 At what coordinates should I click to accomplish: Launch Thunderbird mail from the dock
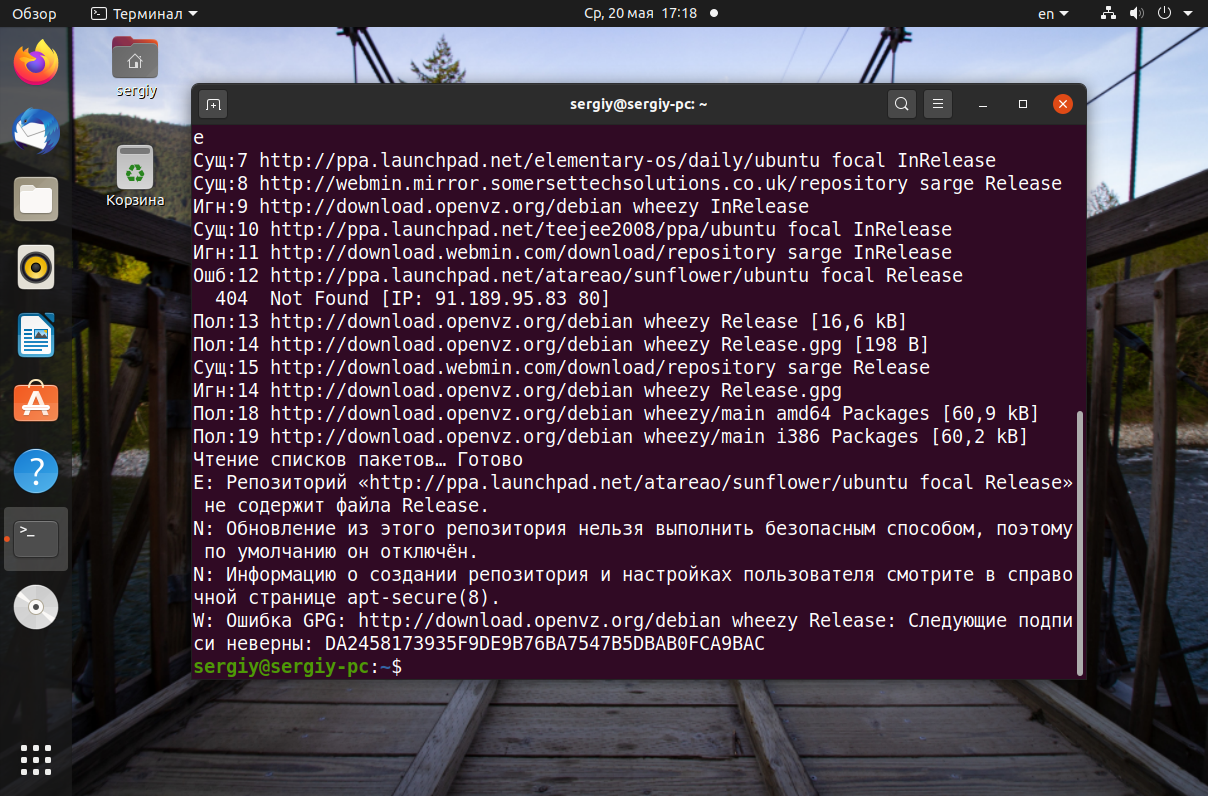tap(36, 131)
